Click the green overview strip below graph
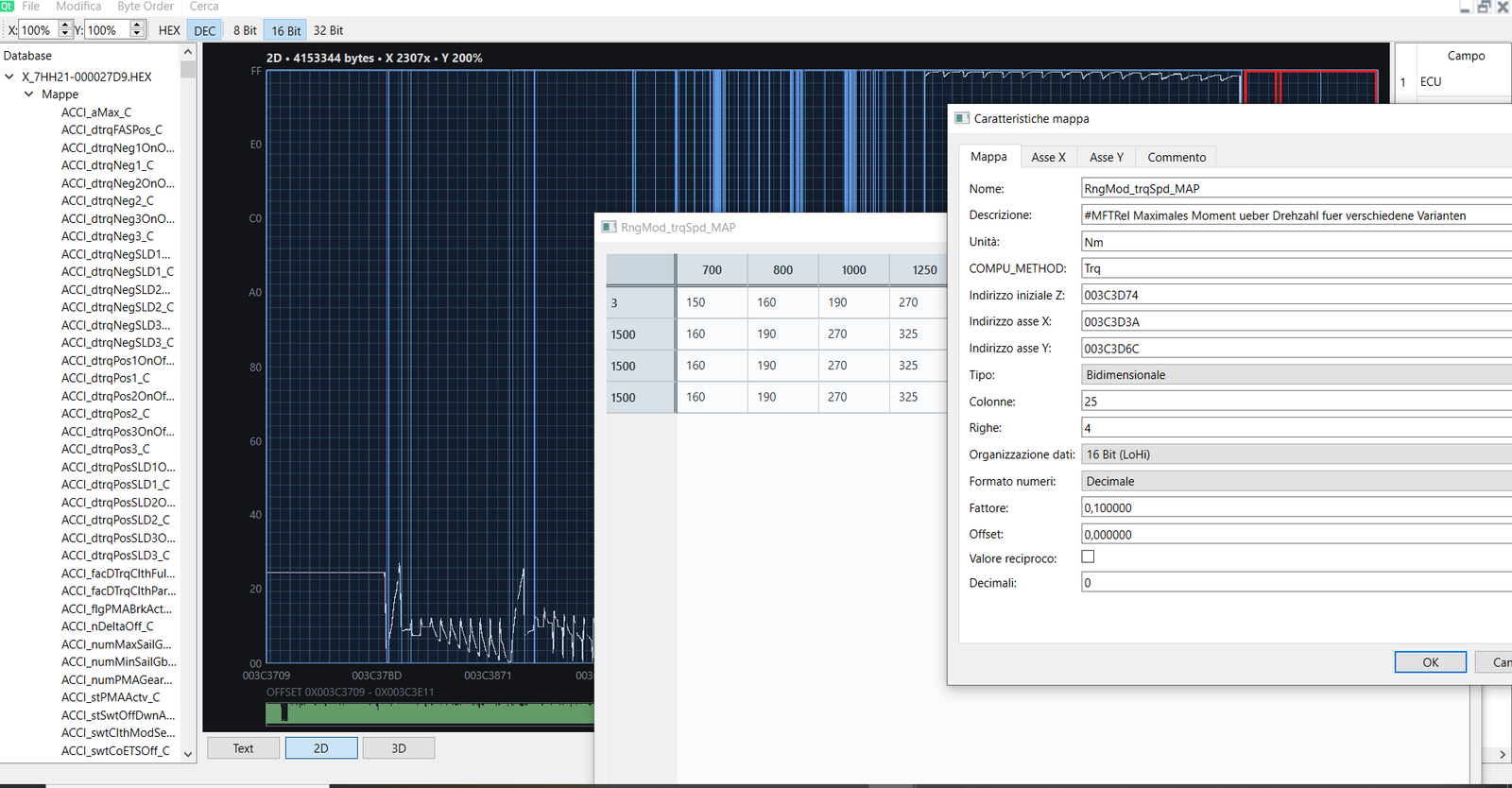1512x788 pixels. click(x=430, y=713)
